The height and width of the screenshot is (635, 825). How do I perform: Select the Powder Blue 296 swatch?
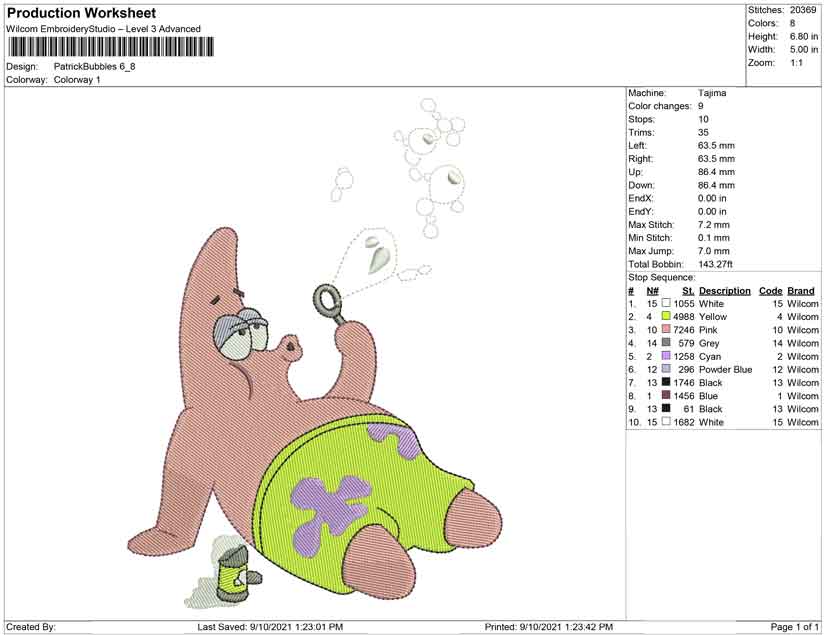[x=665, y=369]
